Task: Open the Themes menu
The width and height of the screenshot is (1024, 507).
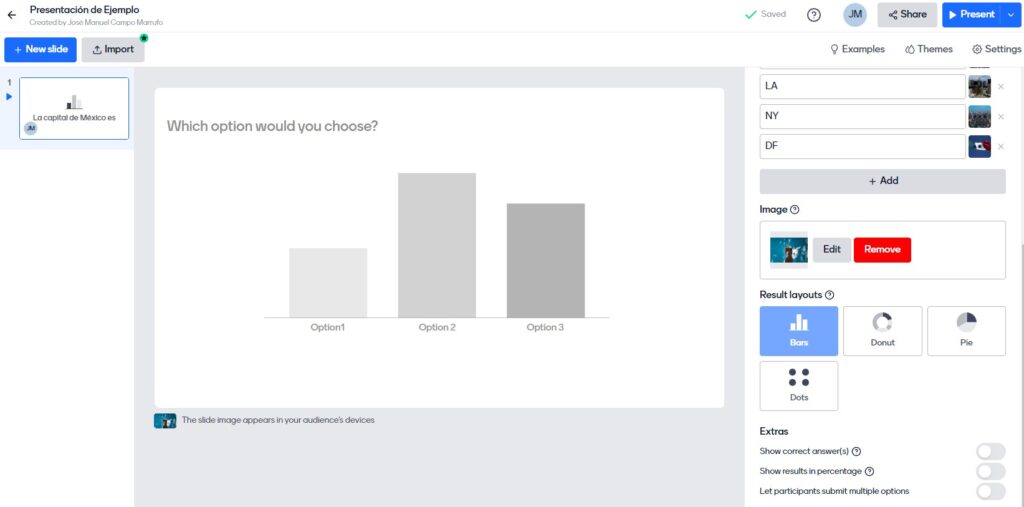Action: [929, 49]
